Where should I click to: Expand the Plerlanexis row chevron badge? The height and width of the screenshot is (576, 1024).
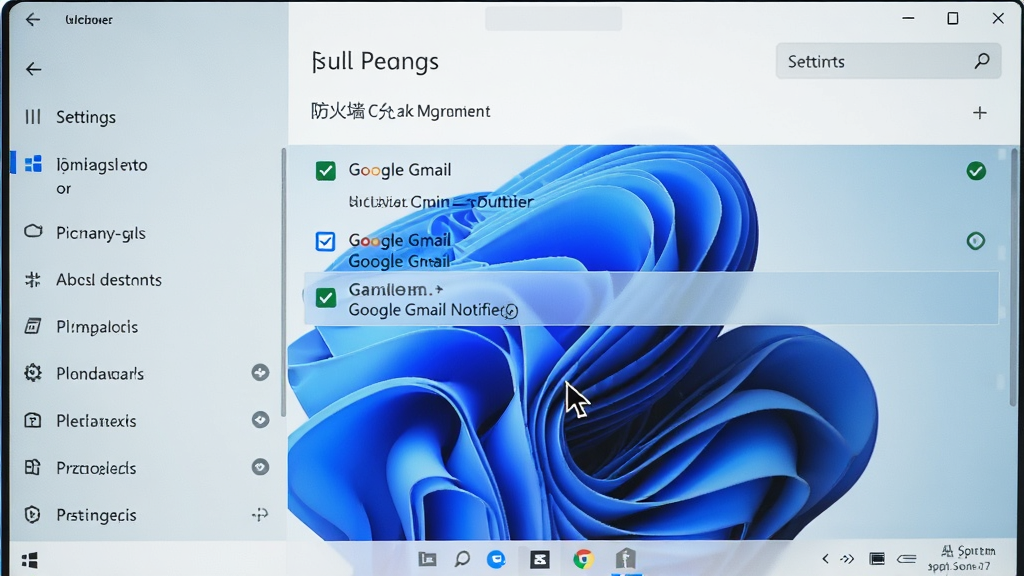tap(260, 419)
